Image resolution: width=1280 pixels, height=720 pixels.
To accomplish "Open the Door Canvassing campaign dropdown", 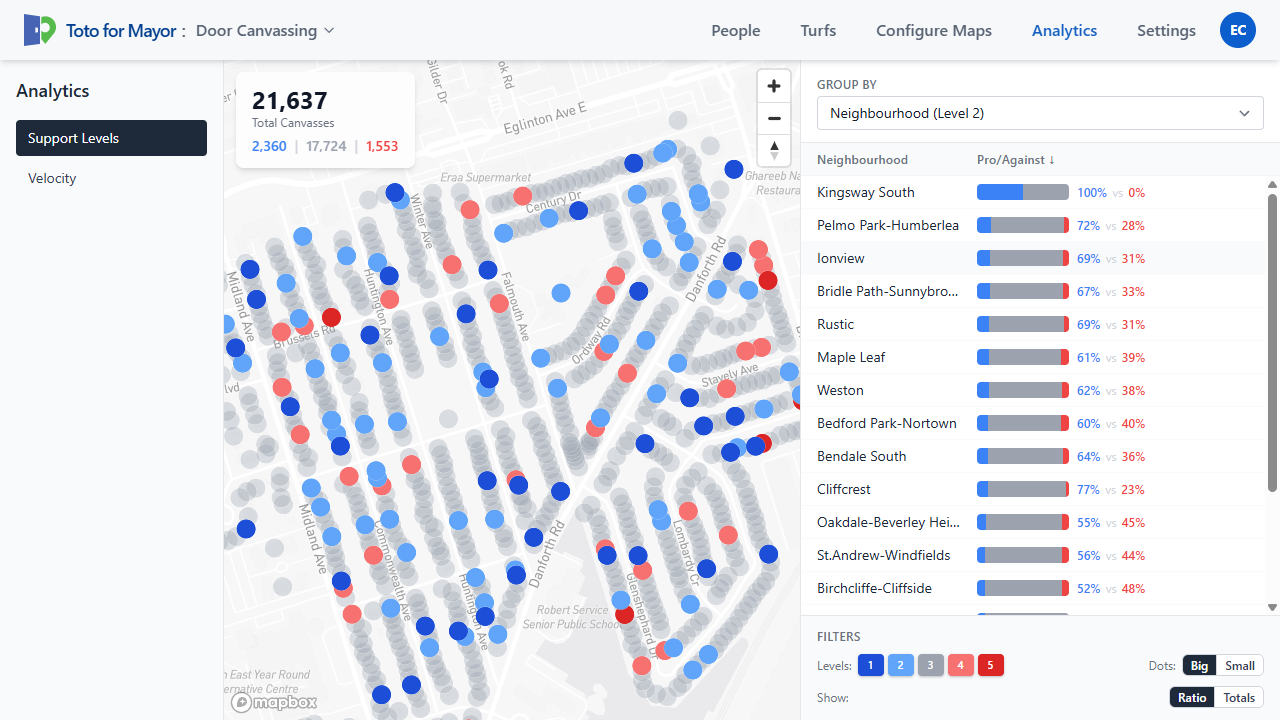I will [265, 30].
